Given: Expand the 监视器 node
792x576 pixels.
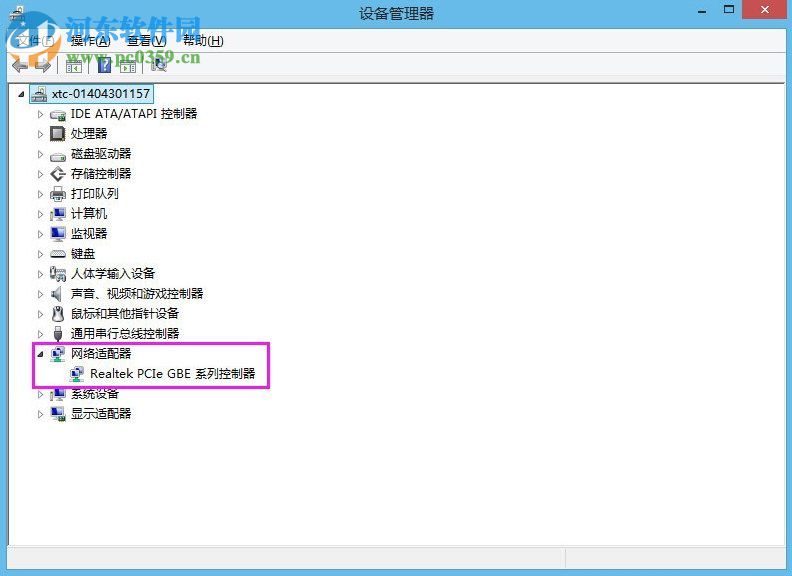Looking at the screenshot, I should click(40, 234).
